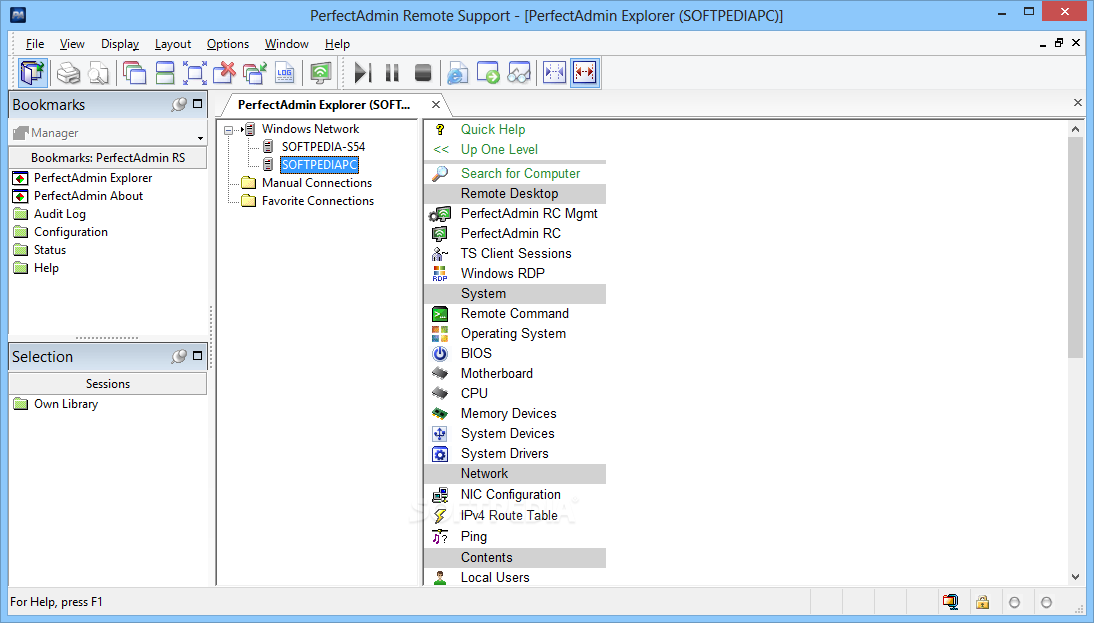Image resolution: width=1094 pixels, height=623 pixels.
Task: Open the Options menu
Action: 227,44
